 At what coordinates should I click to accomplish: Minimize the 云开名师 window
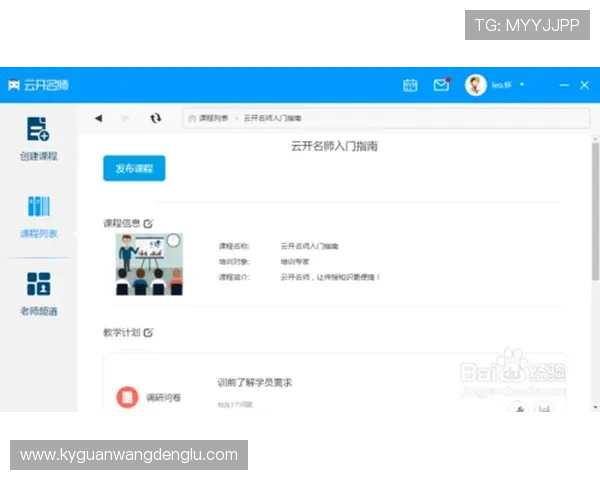[x=564, y=85]
